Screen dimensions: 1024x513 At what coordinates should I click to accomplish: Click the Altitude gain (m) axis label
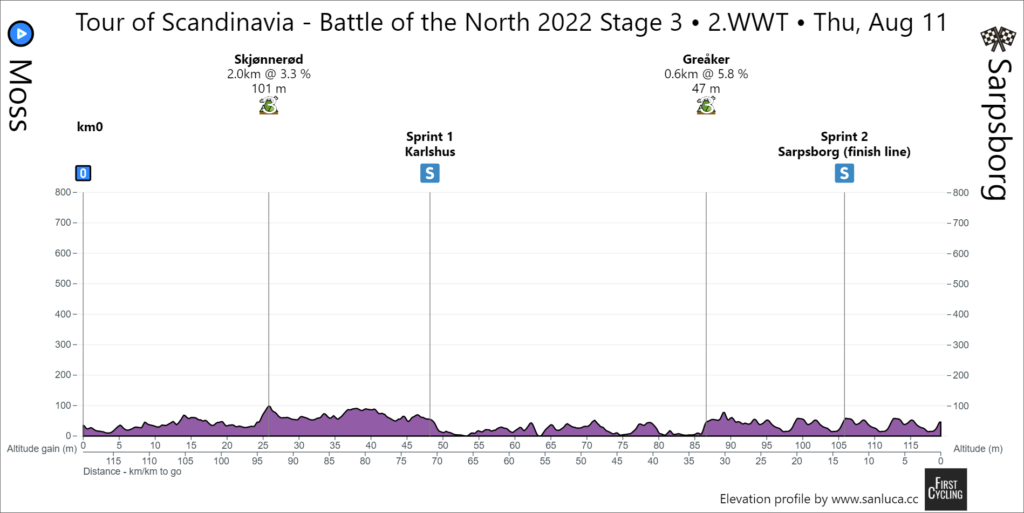click(x=42, y=449)
